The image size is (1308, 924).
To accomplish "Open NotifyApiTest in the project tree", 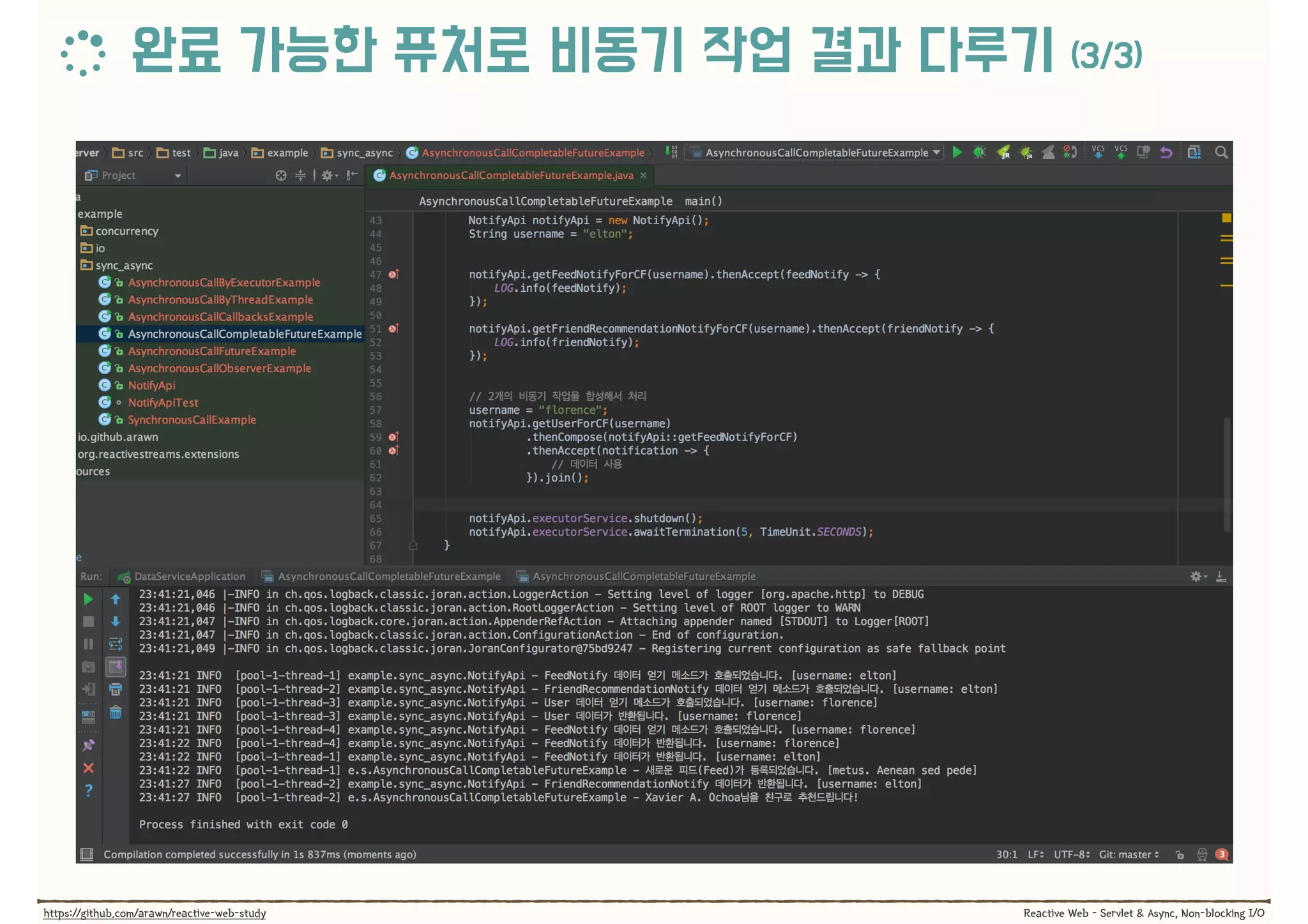I will pyautogui.click(x=163, y=402).
